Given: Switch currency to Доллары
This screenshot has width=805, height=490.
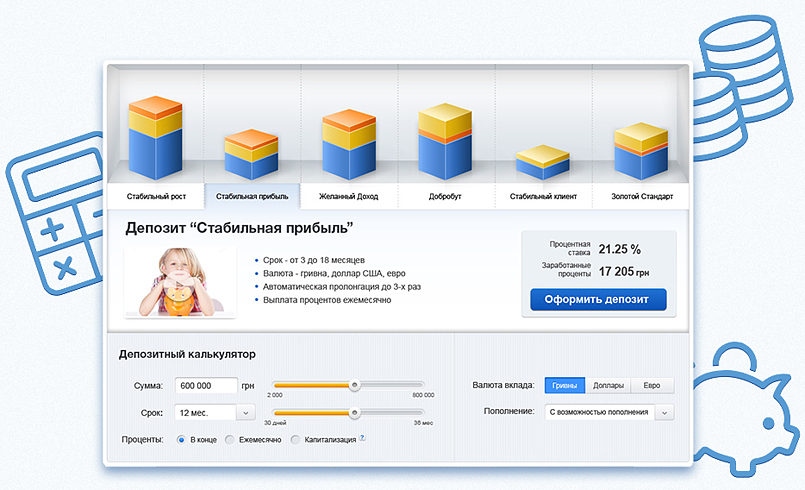Looking at the screenshot, I should [608, 385].
